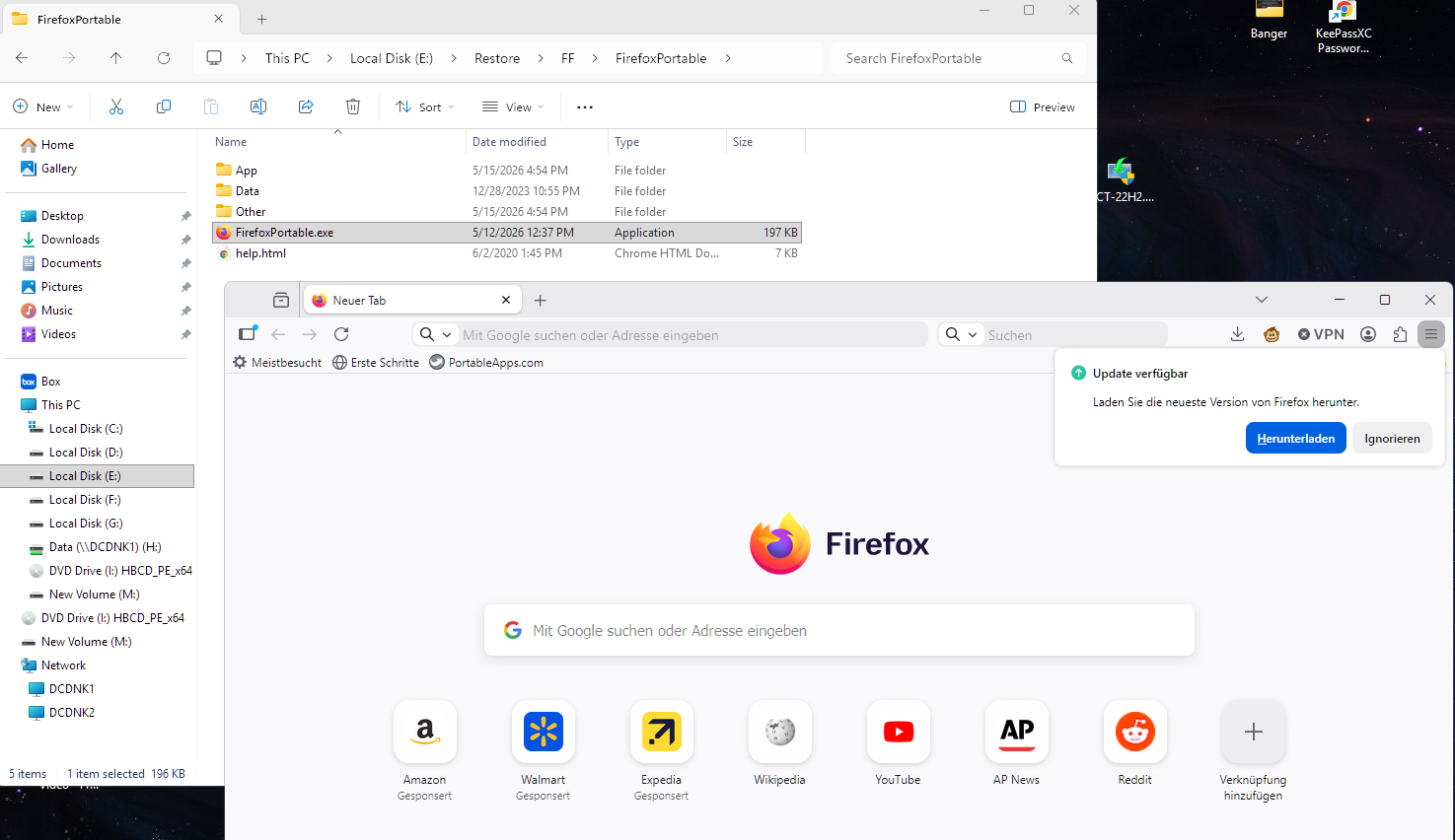Select Downloads in File Explorer sidebar
Viewport: 1455px width, 840px height.
[x=71, y=240]
